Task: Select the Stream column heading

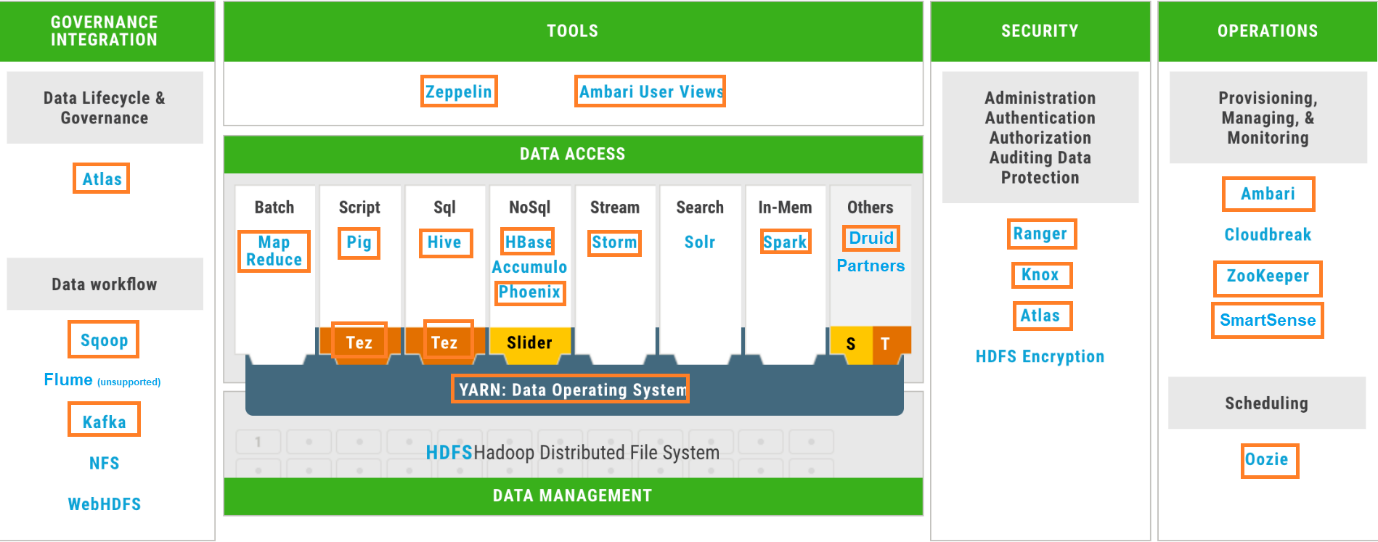Action: [x=614, y=207]
